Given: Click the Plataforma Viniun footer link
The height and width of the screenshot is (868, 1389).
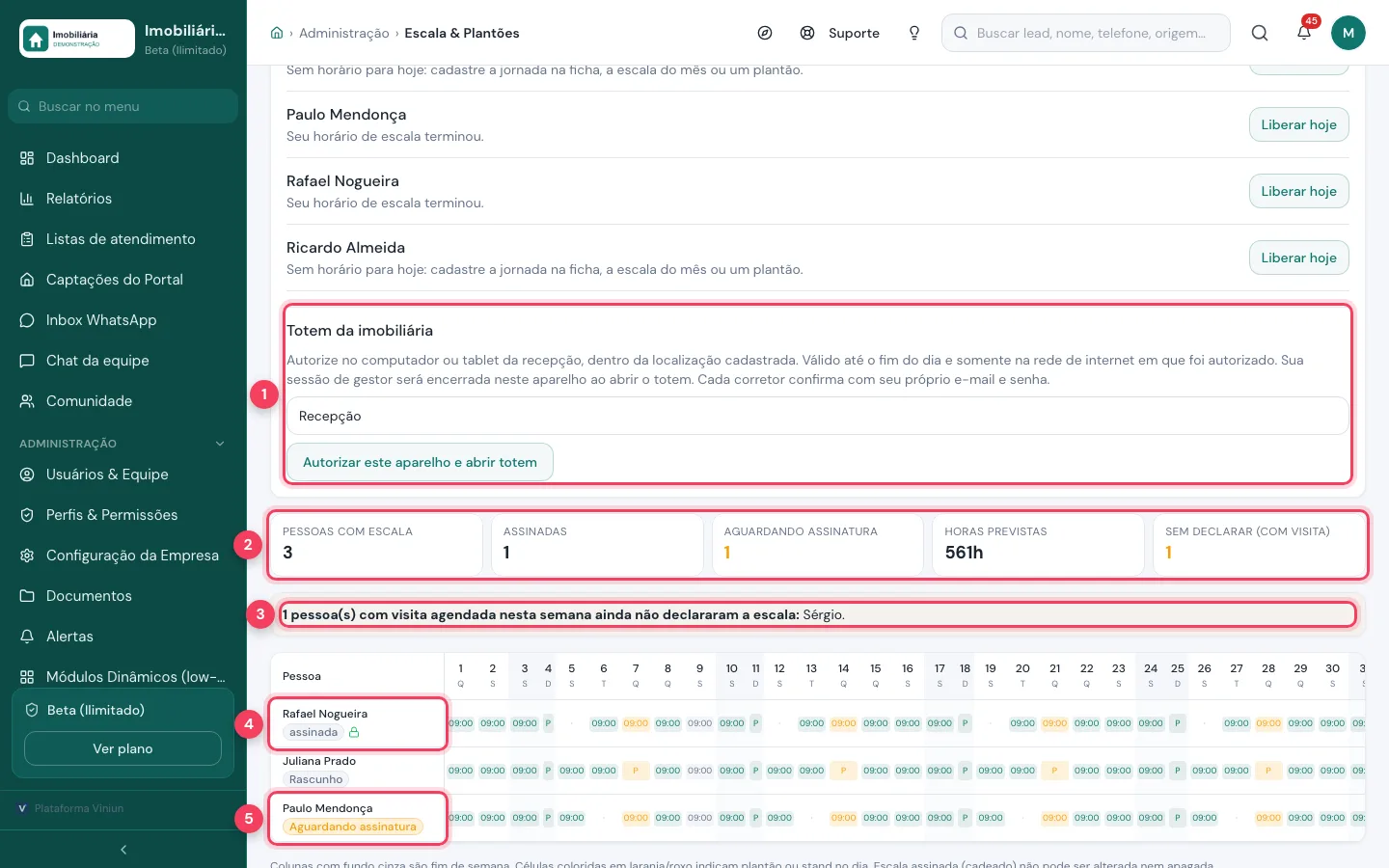Looking at the screenshot, I should 71,808.
